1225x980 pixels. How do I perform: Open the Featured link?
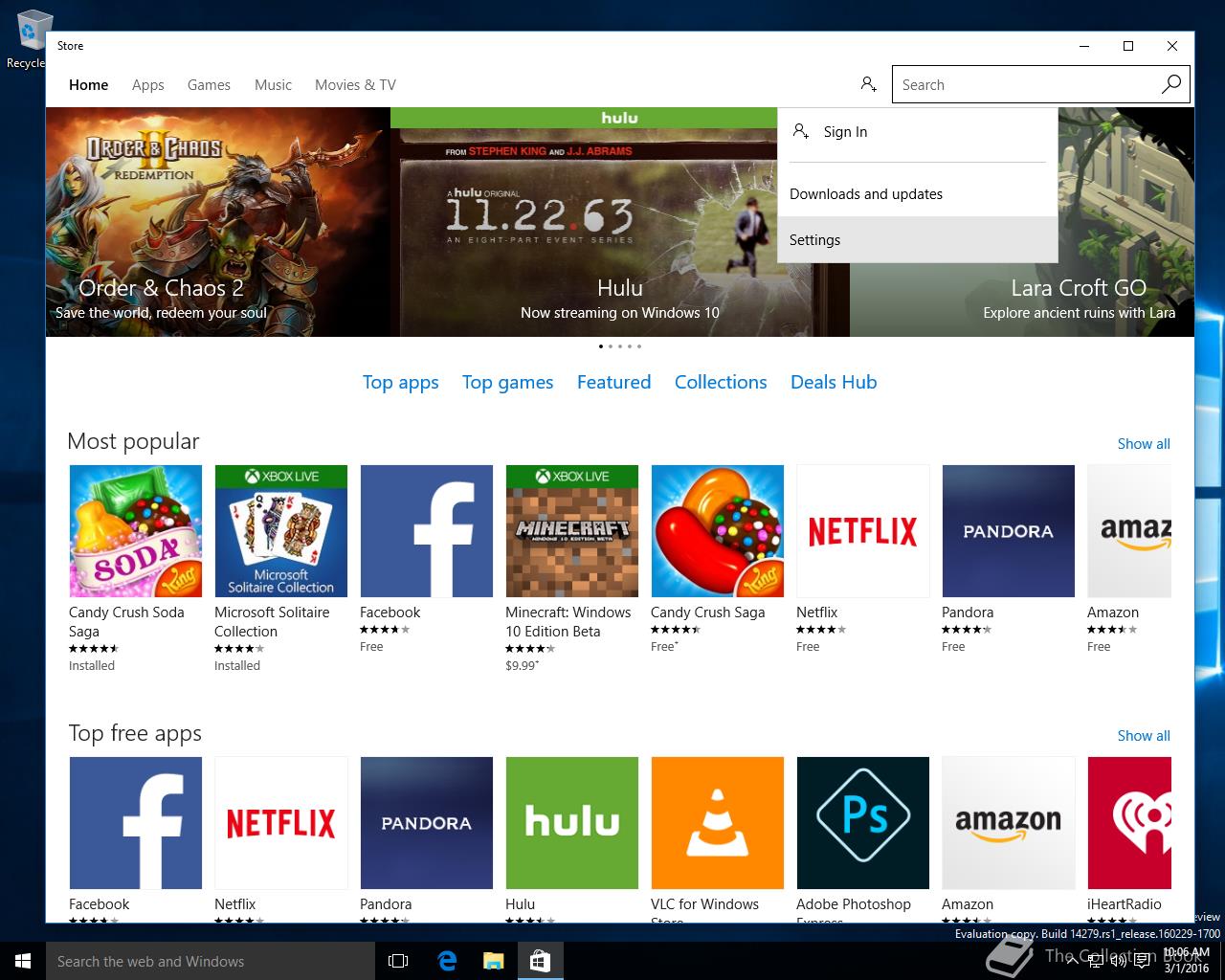click(613, 382)
